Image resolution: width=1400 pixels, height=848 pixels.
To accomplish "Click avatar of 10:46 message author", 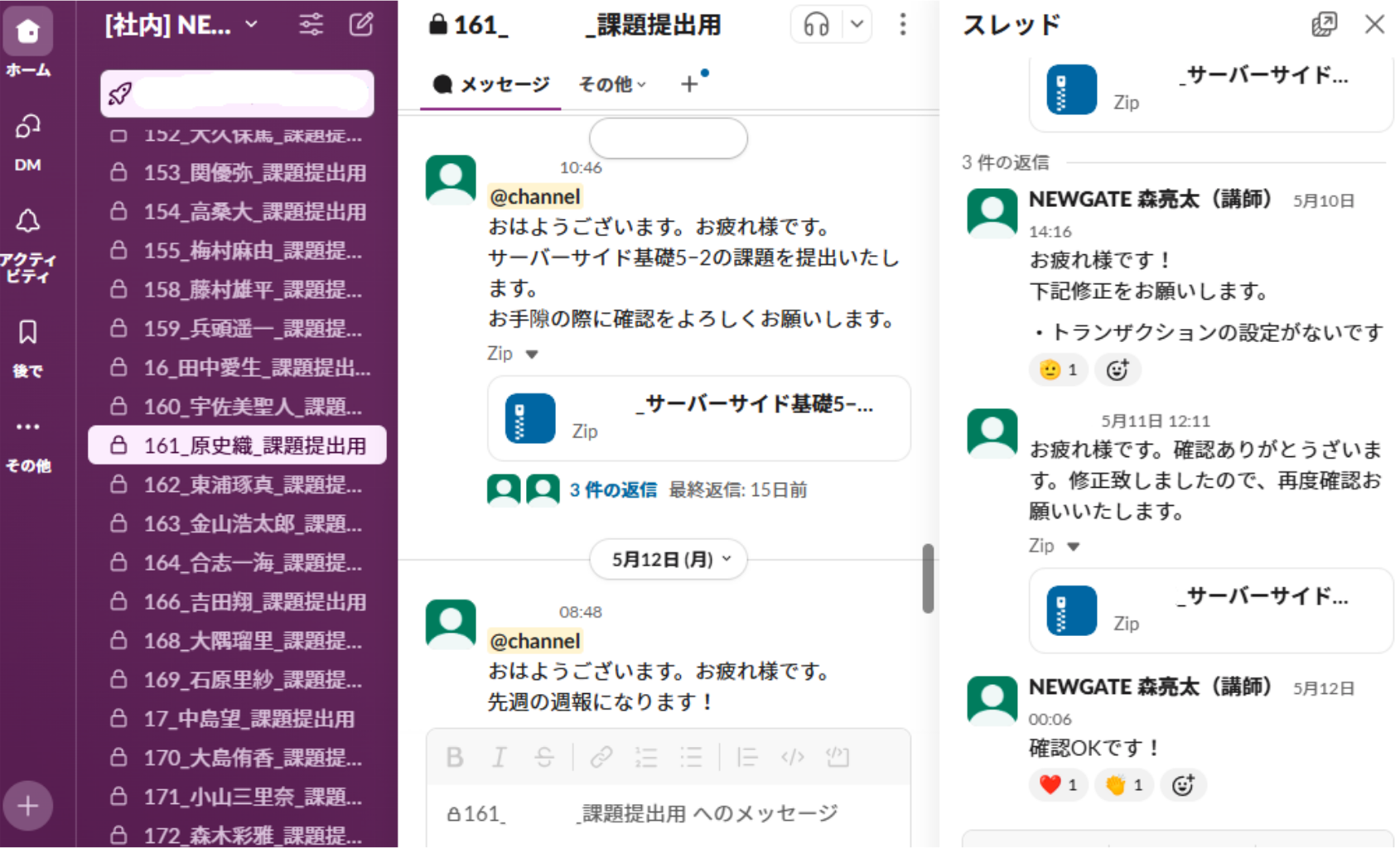I will (451, 179).
